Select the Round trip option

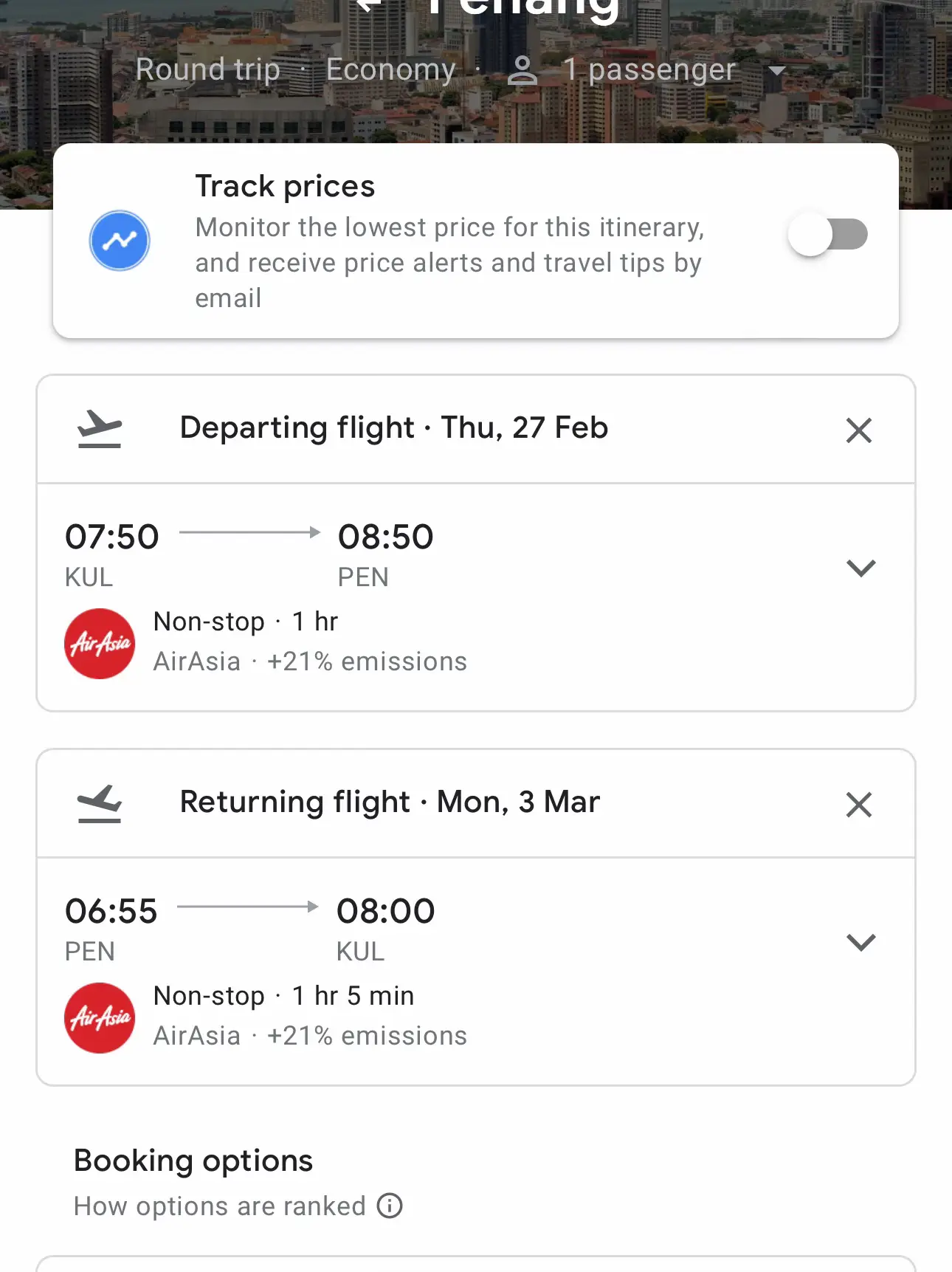tap(208, 69)
